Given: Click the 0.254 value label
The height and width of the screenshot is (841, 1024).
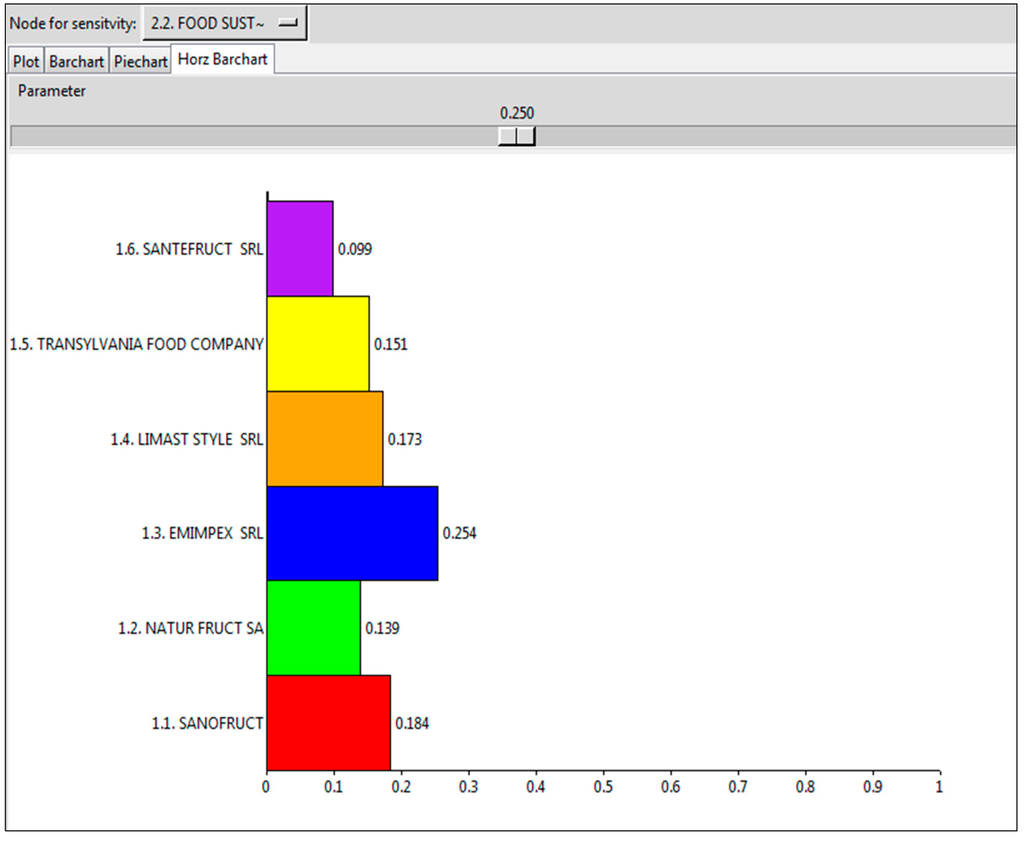Looking at the screenshot, I should (x=460, y=533).
